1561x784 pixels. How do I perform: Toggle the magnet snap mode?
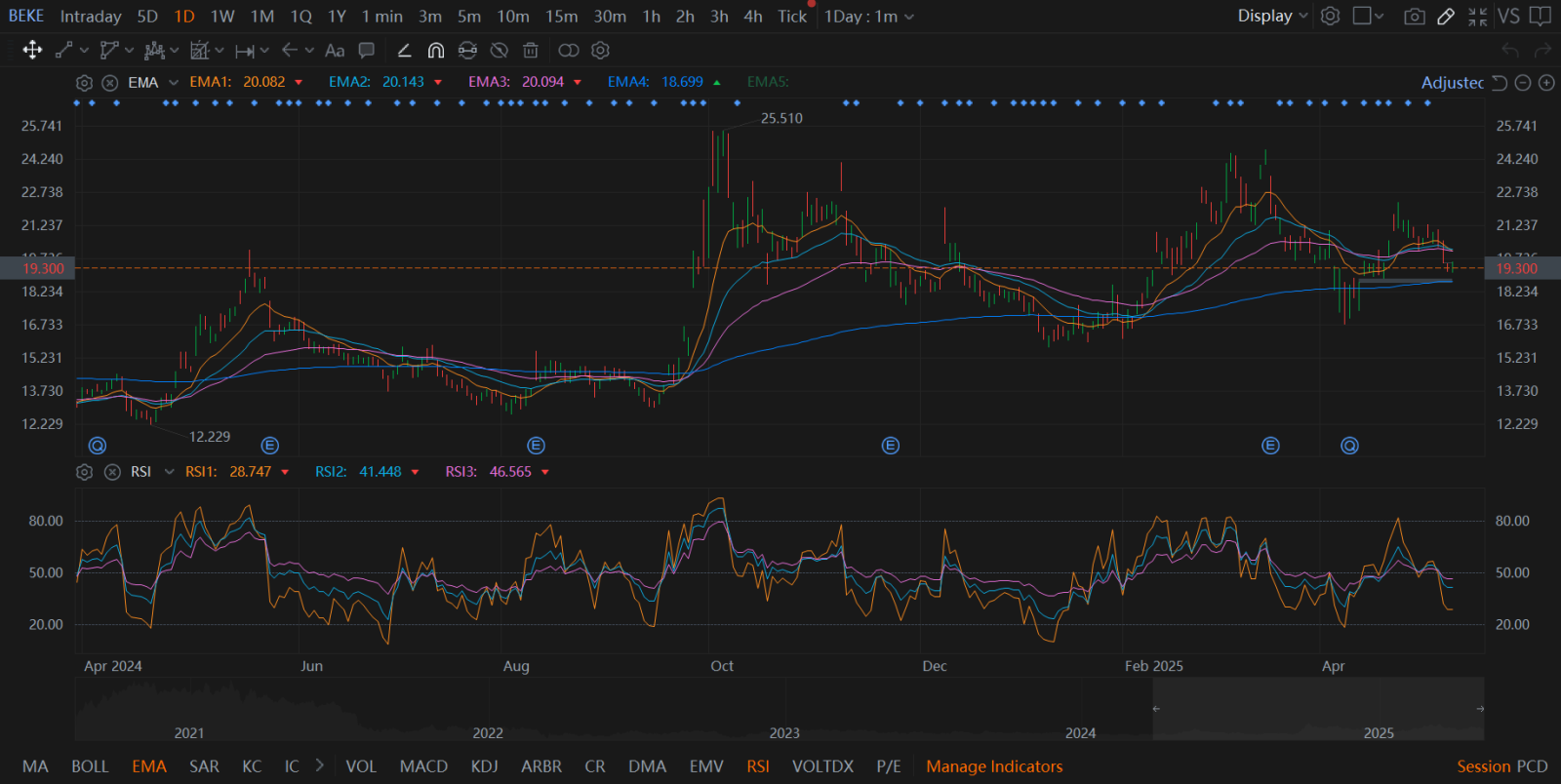436,50
